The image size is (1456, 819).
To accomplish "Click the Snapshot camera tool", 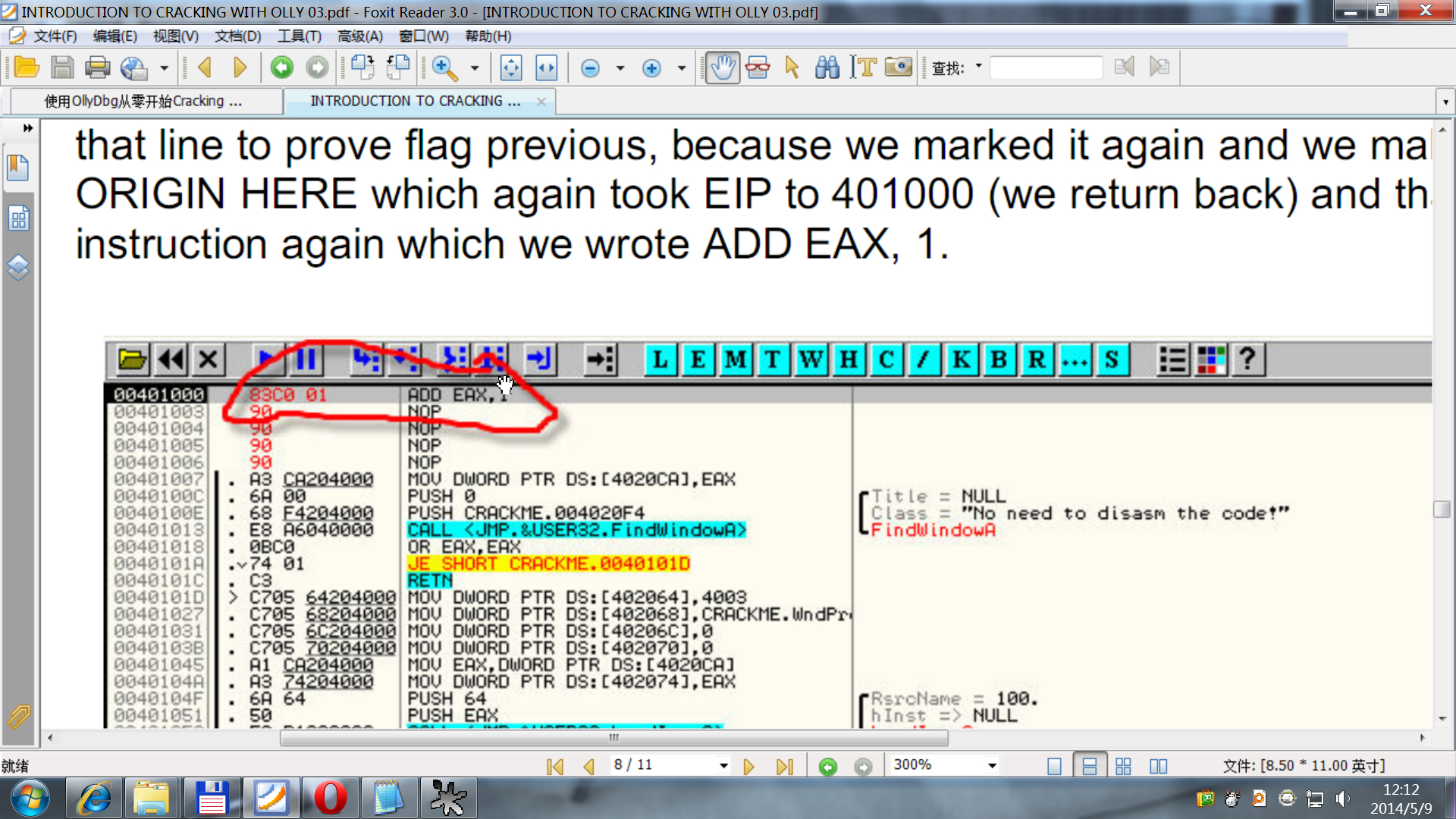I will point(899,68).
